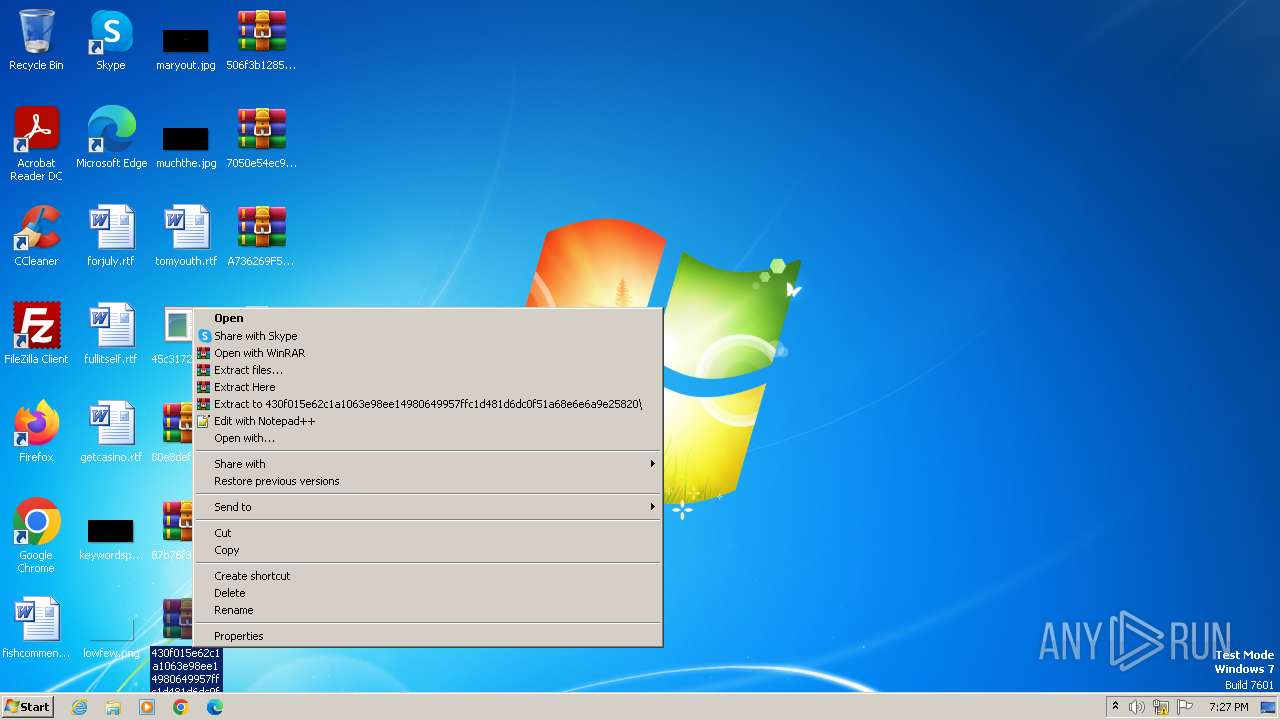Choose Properties in context menu
Screen dimensions: 1280x720
(428, 636)
